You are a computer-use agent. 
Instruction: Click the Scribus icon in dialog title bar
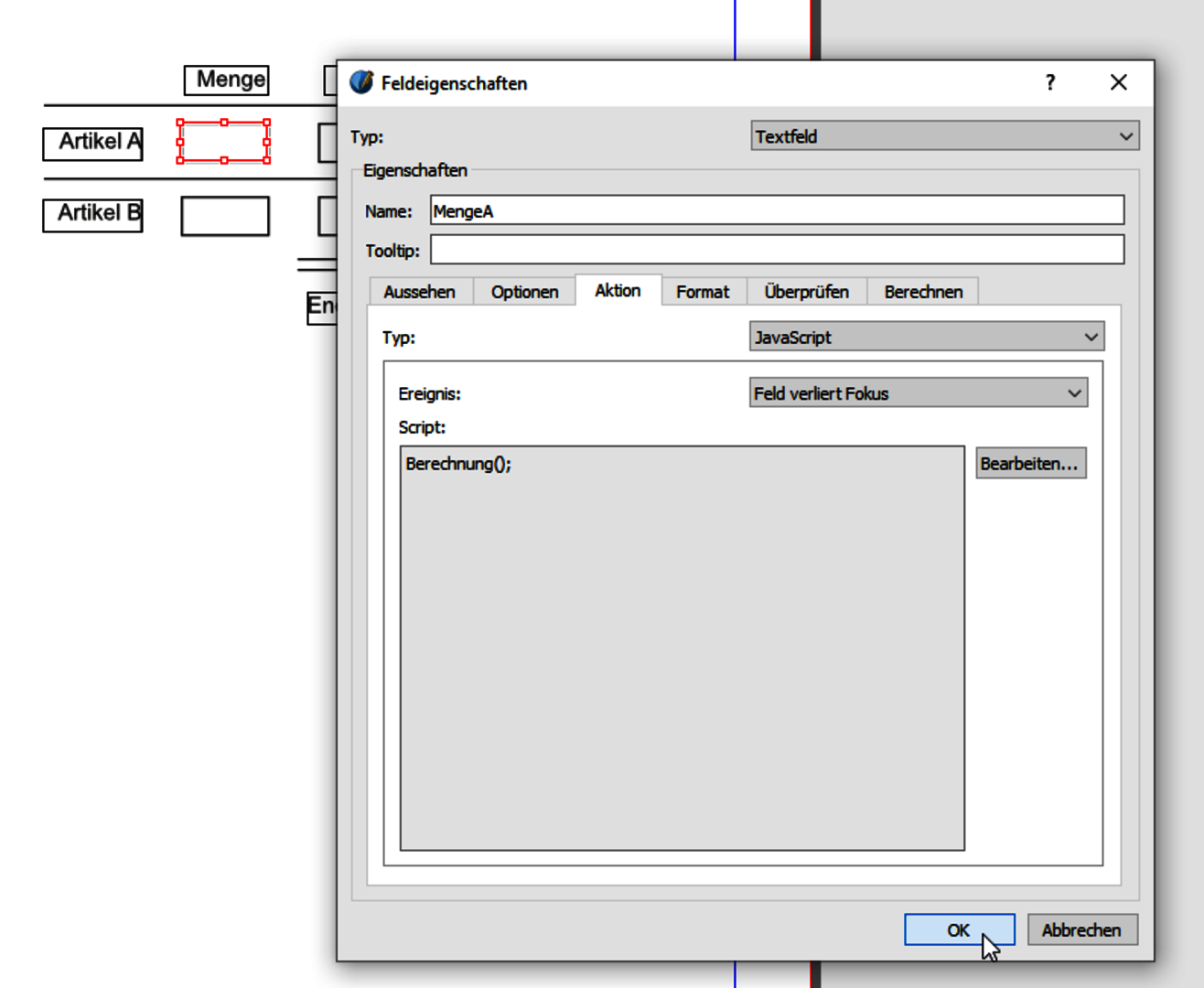coord(361,82)
